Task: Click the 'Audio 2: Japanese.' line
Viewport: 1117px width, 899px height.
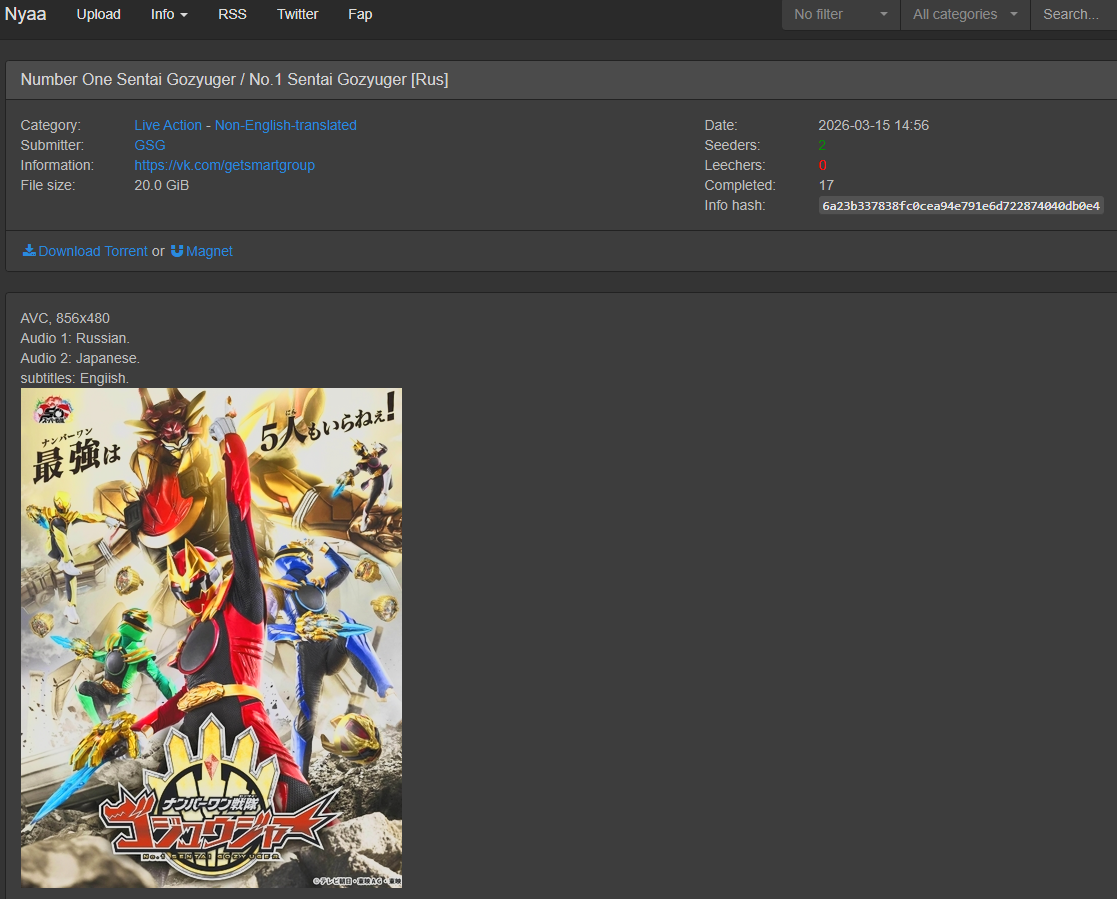Action: (80, 358)
